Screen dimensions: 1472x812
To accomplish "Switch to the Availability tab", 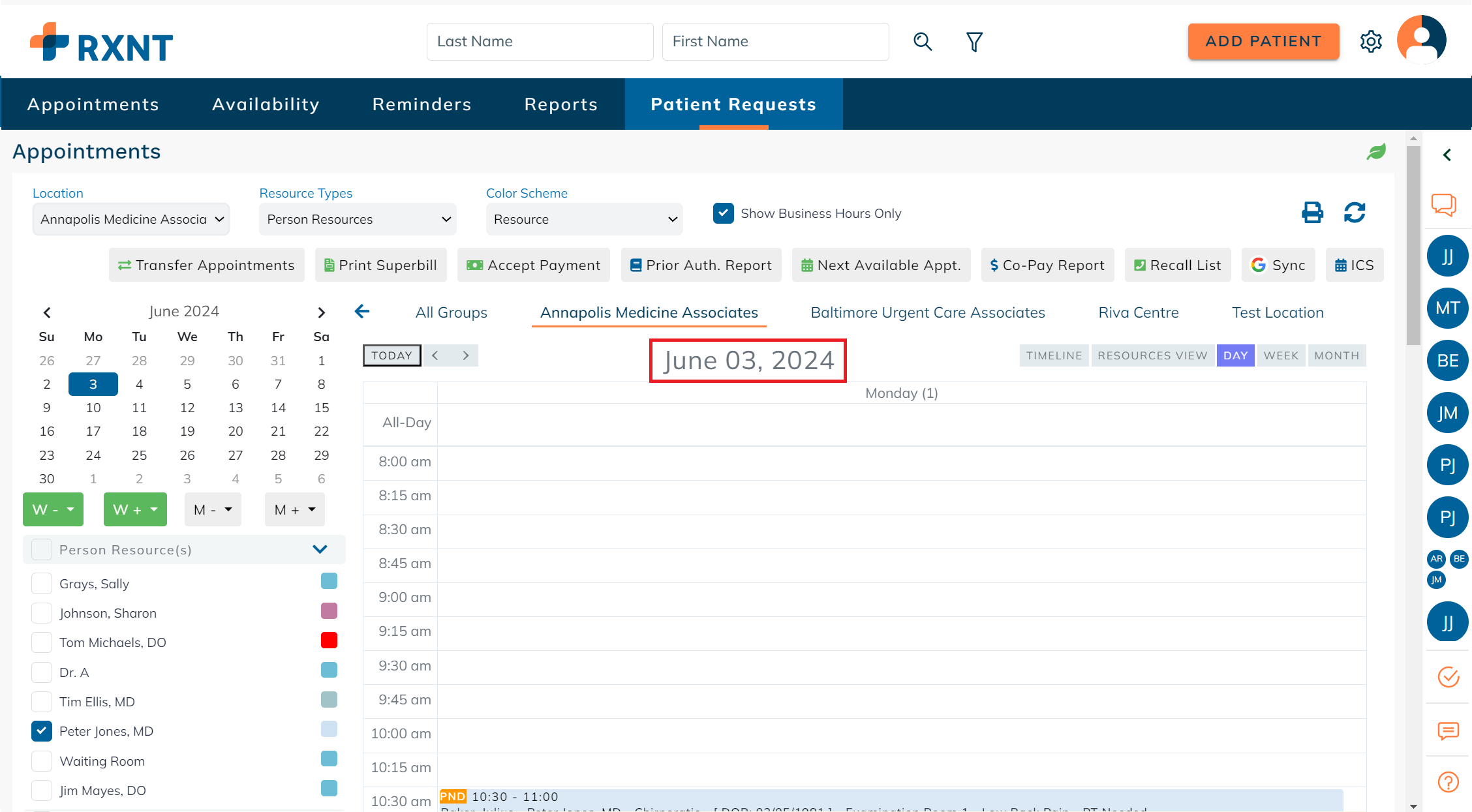I will pyautogui.click(x=266, y=104).
